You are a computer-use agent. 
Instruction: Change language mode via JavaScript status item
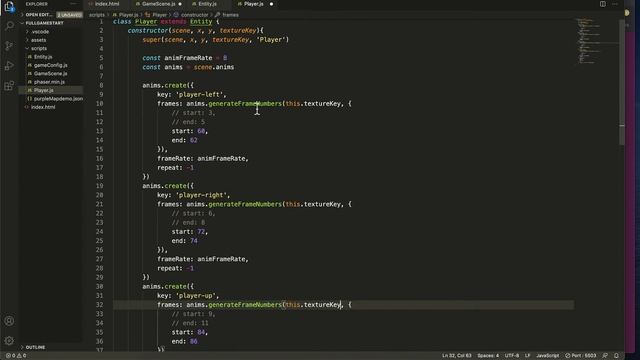[547, 356]
